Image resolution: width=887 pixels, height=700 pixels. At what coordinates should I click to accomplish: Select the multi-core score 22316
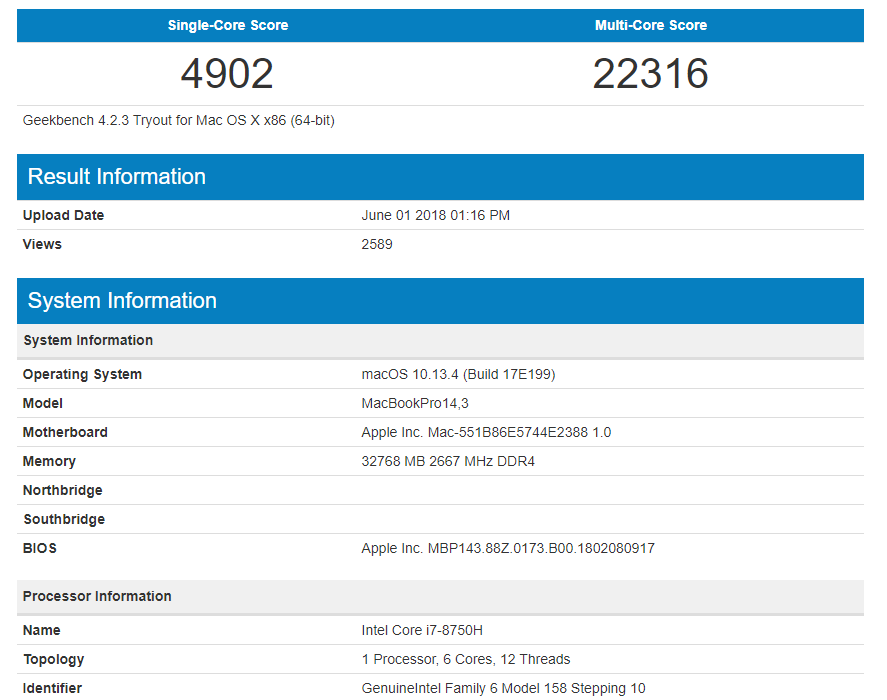pos(651,72)
